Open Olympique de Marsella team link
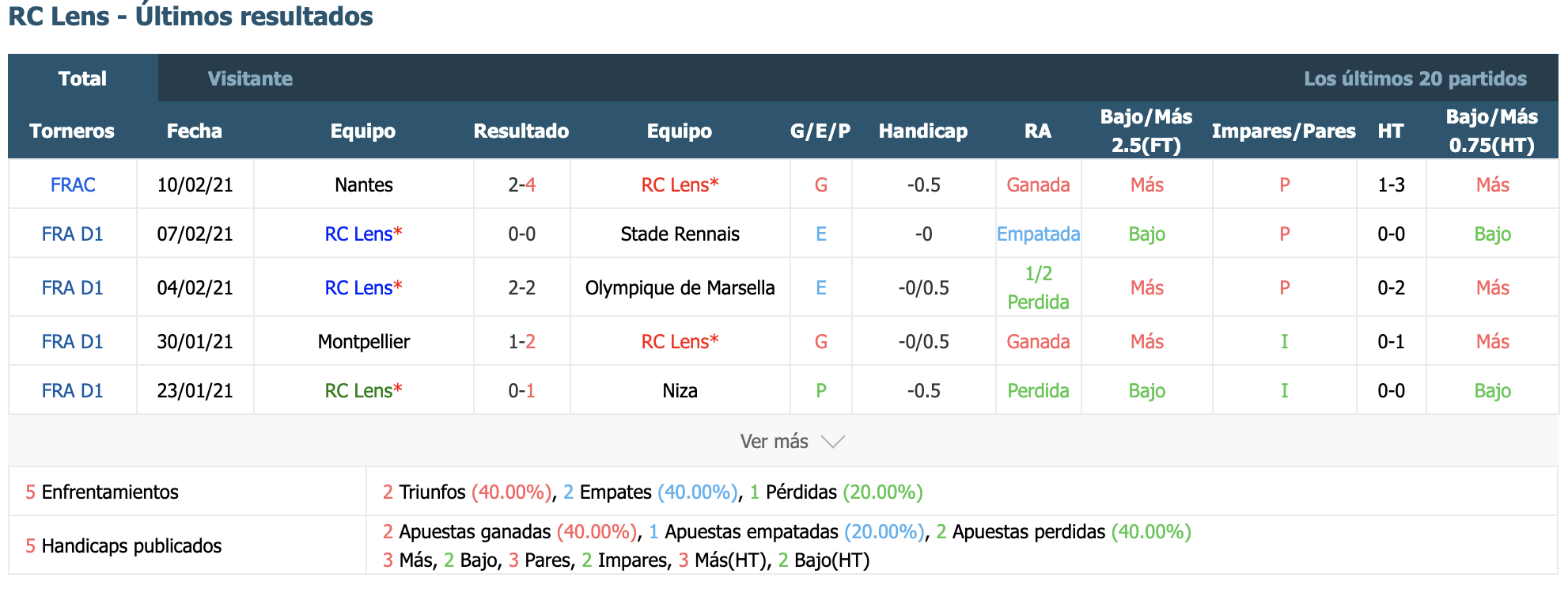The height and width of the screenshot is (589, 1568). click(x=680, y=287)
